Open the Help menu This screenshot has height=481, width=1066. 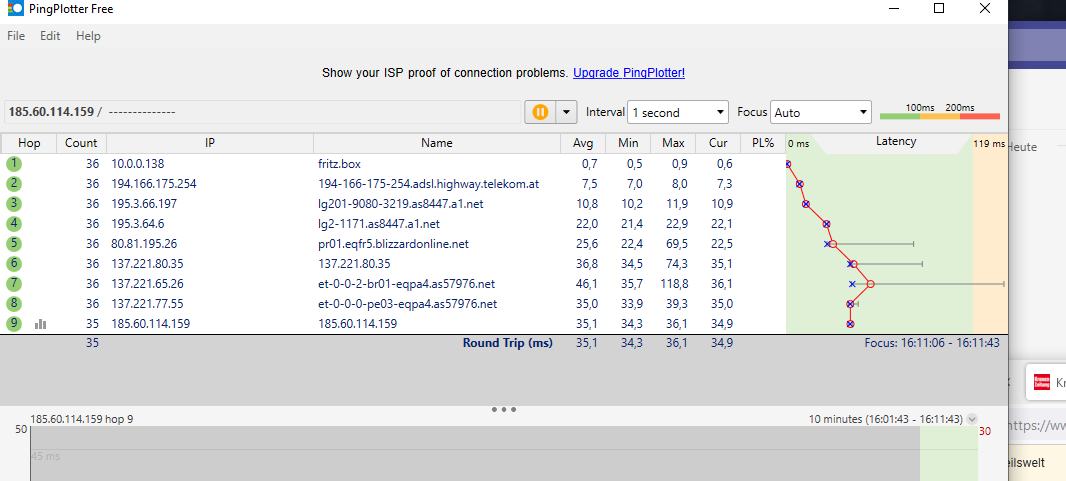point(88,36)
